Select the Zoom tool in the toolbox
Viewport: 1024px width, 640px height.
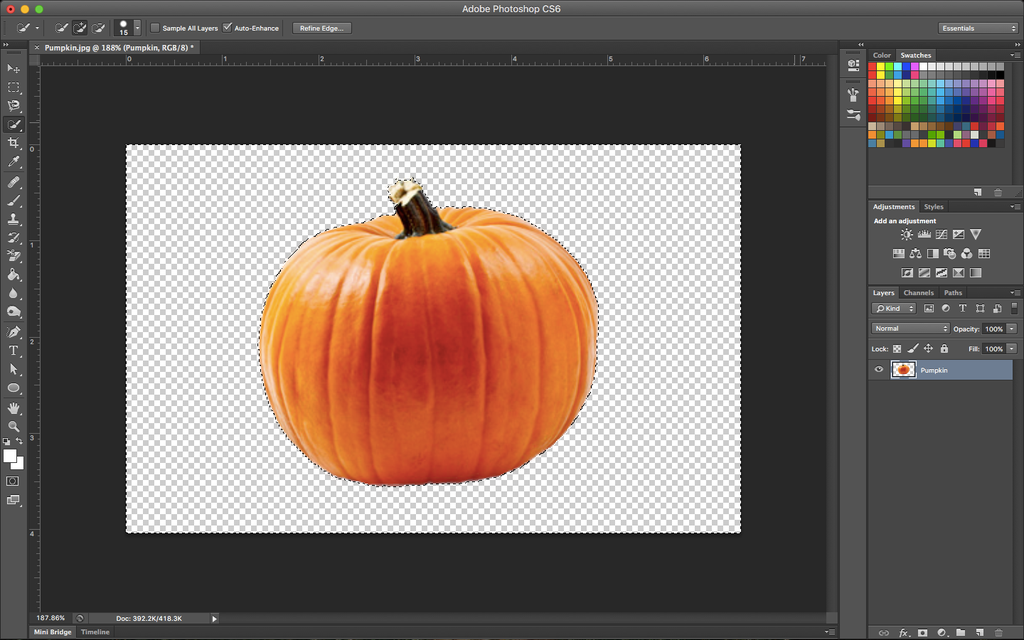(x=14, y=426)
